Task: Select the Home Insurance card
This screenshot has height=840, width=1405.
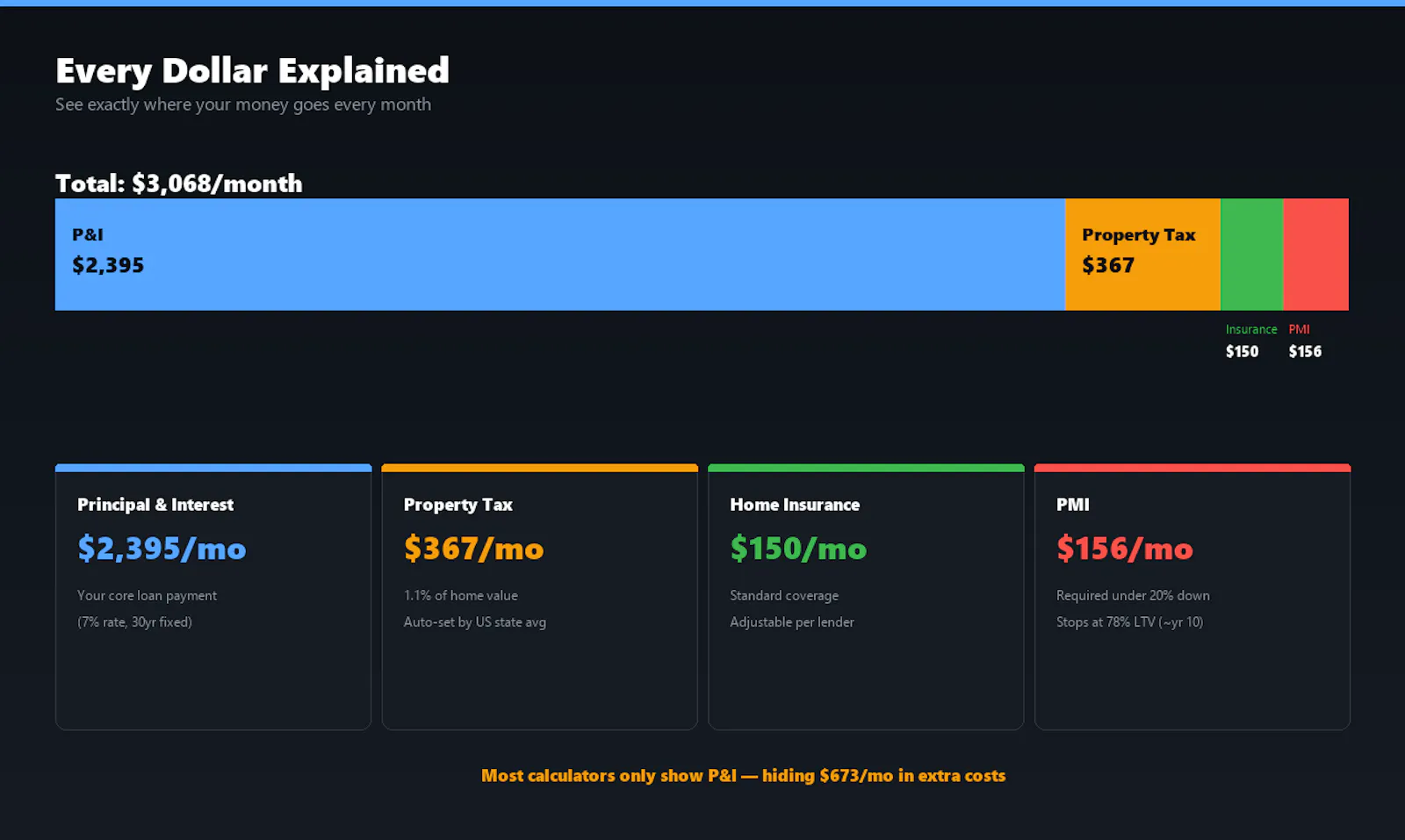Action: click(x=866, y=597)
